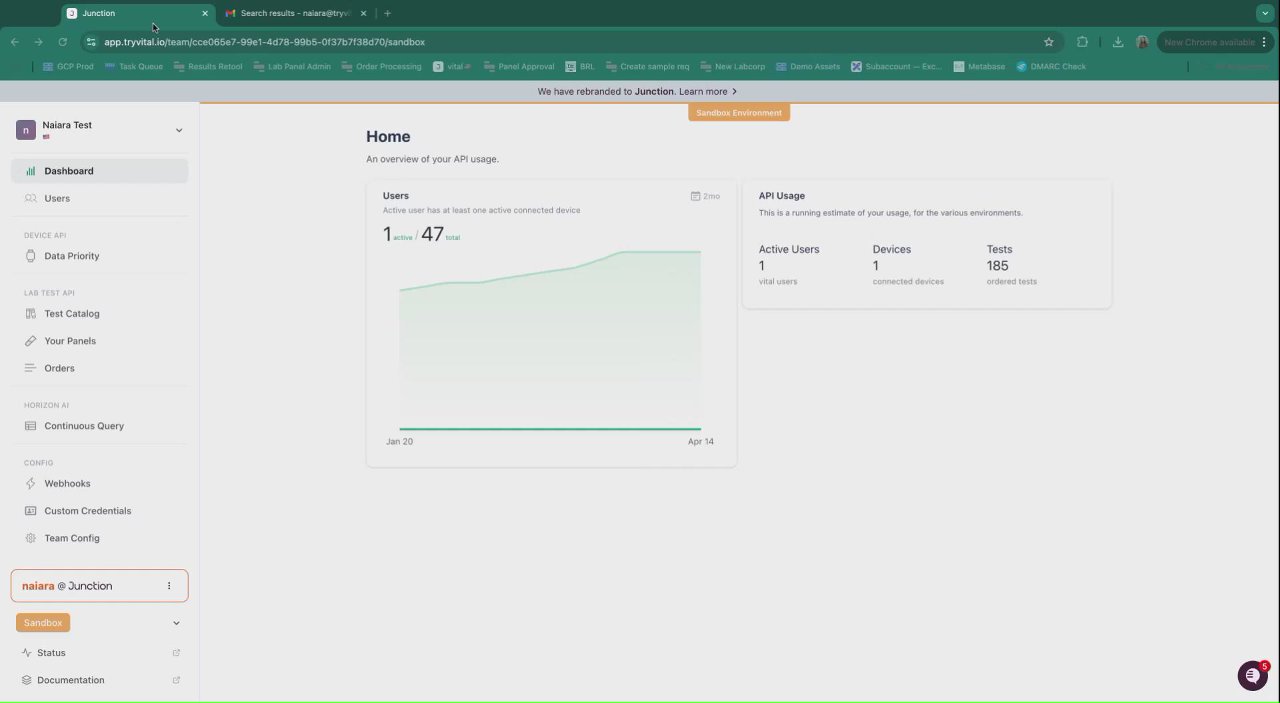Click the Apr 14 chart axis label
The height and width of the screenshot is (703, 1280).
[x=701, y=441]
